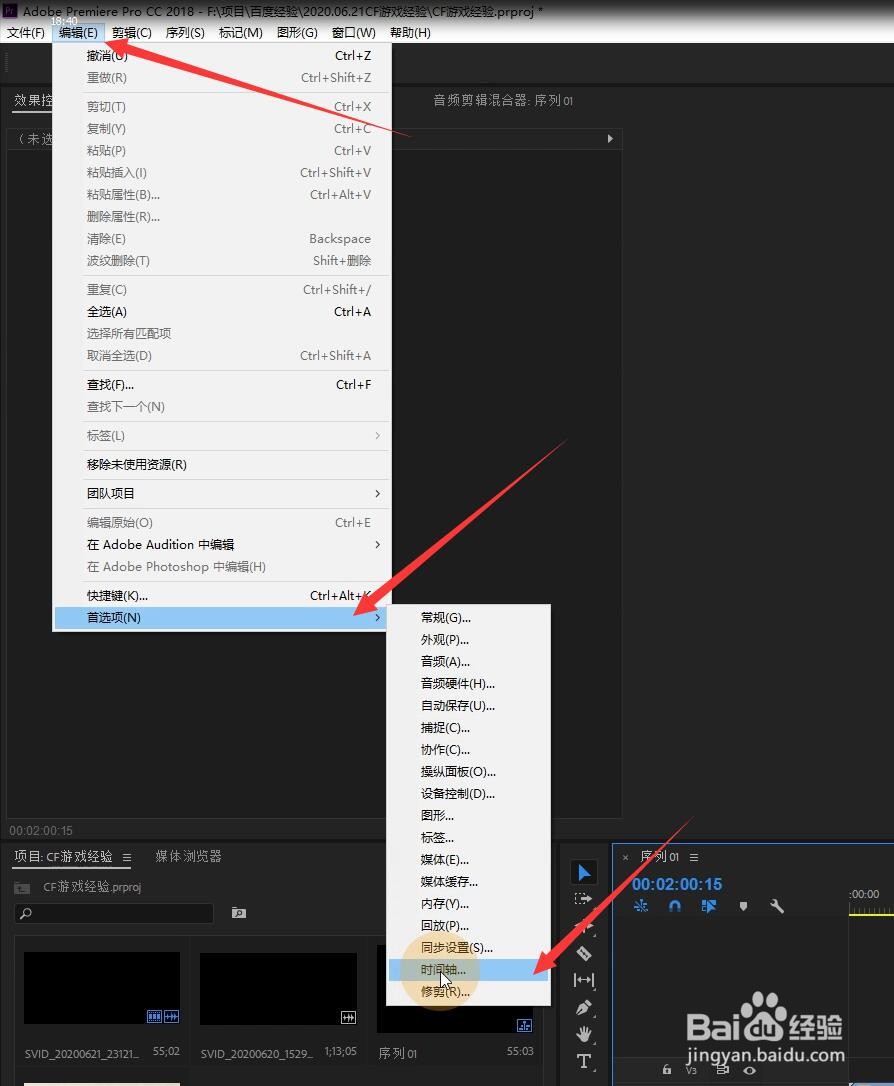Toggle Snap magnet in timeline

pos(675,906)
